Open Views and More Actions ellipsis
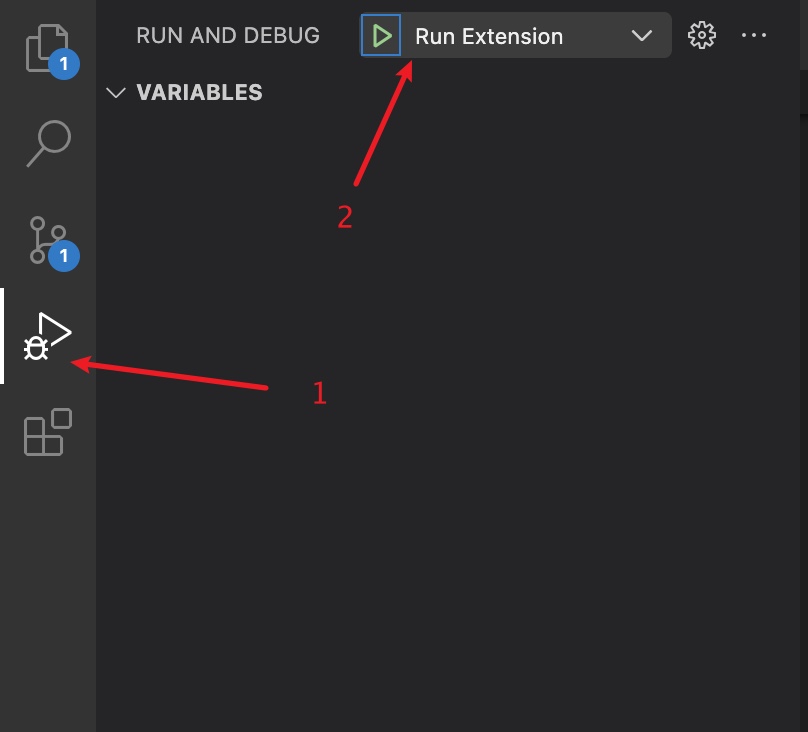Screen dimensions: 808x732 tap(753, 36)
